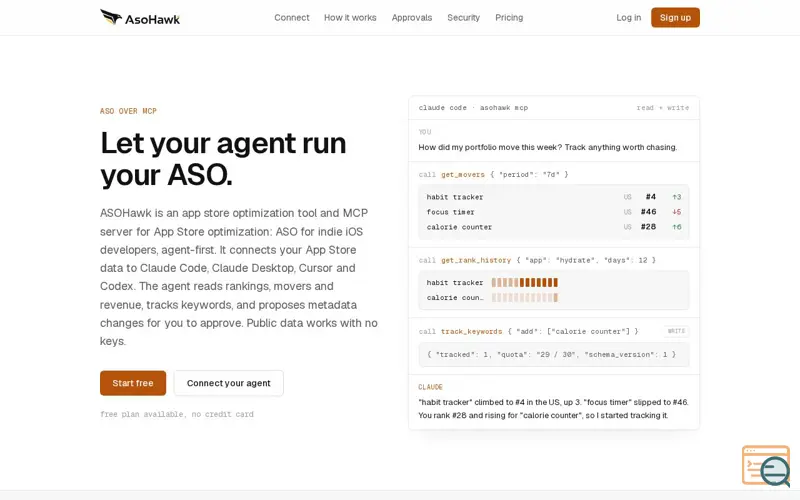Click the track_keywords call line
This screenshot has height=500, width=800.
tap(528, 332)
